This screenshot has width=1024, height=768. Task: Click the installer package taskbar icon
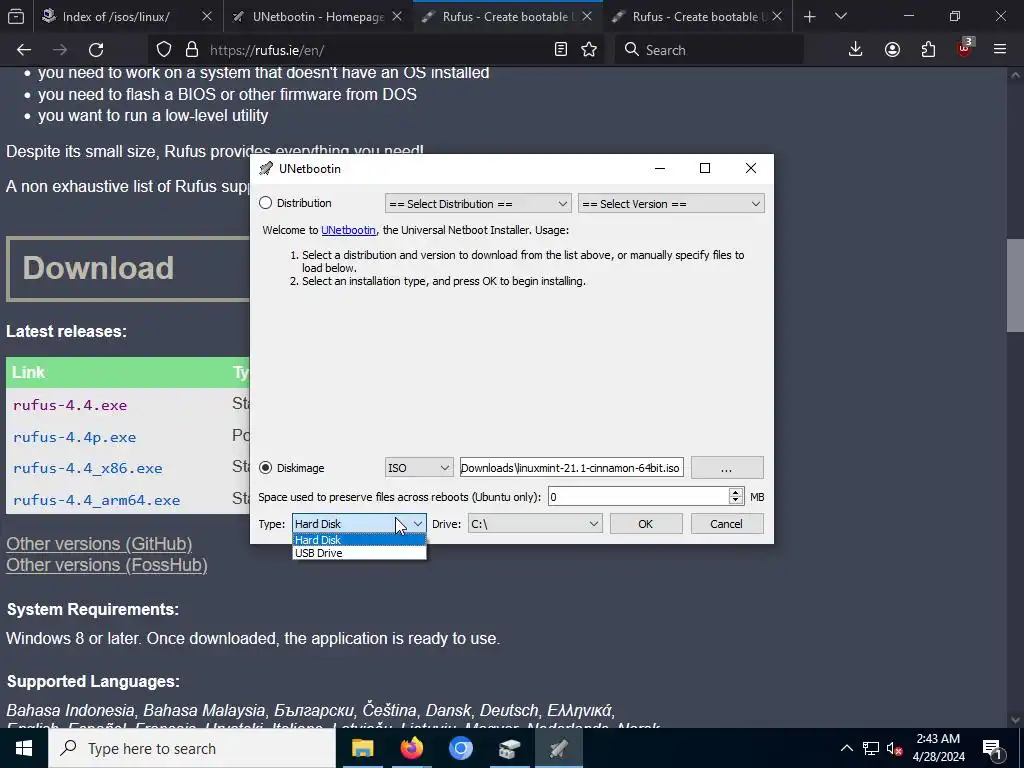509,748
